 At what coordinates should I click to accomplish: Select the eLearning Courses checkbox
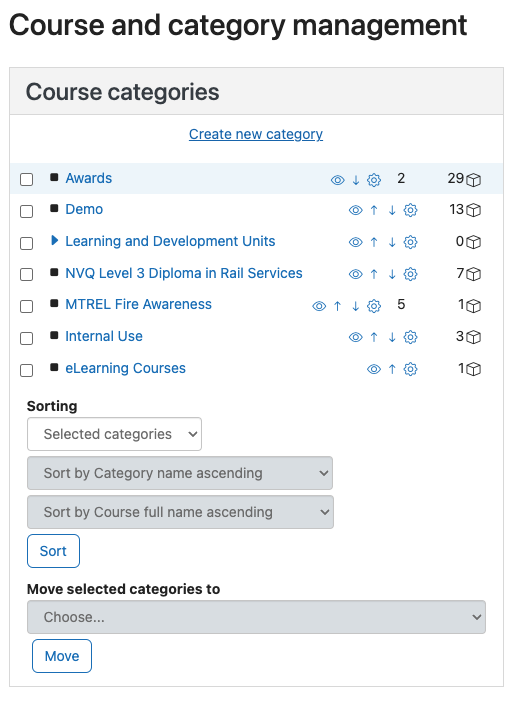[x=27, y=370]
